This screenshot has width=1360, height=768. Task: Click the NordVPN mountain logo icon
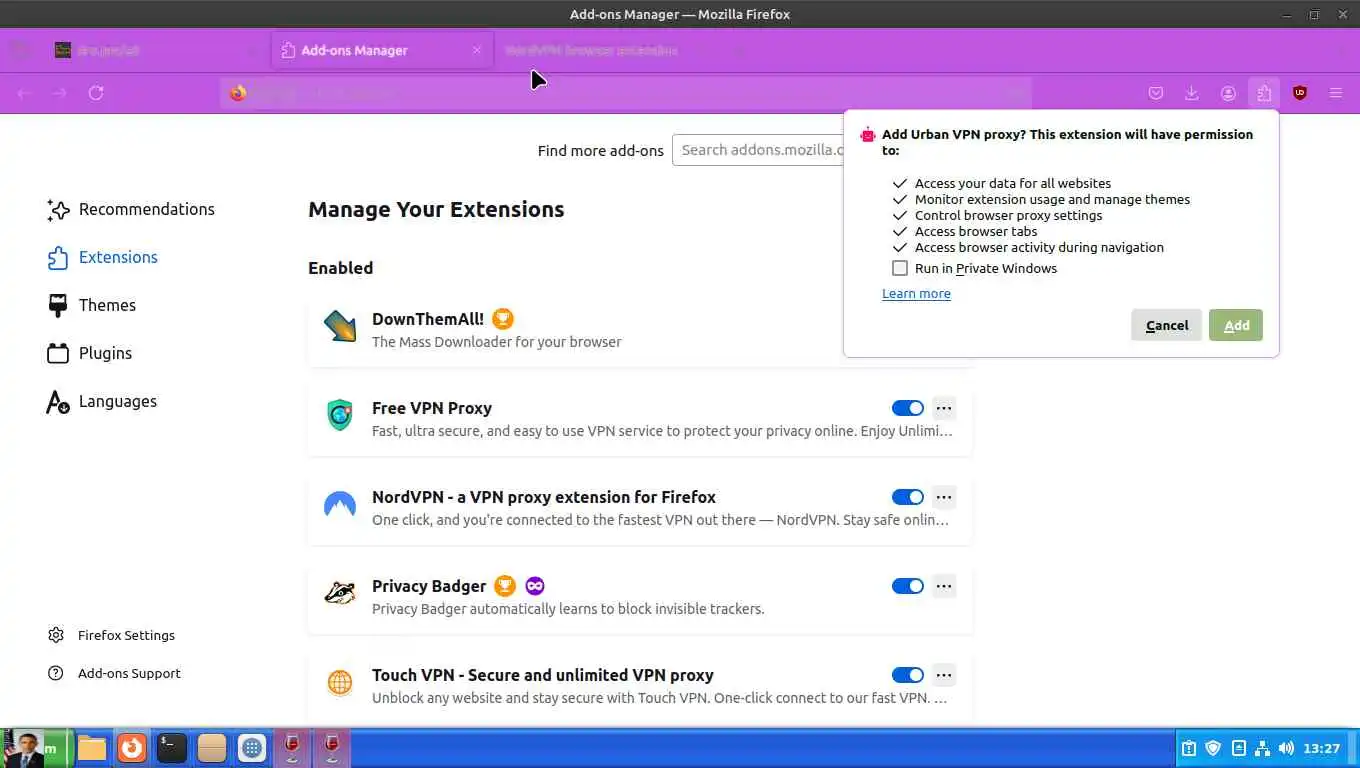point(340,504)
